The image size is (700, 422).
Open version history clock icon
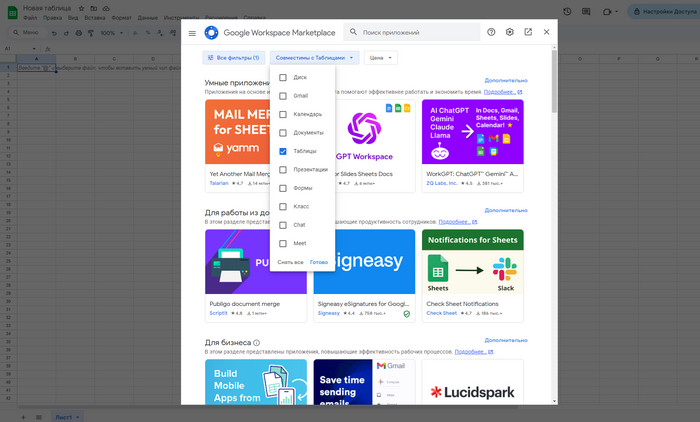[567, 12]
